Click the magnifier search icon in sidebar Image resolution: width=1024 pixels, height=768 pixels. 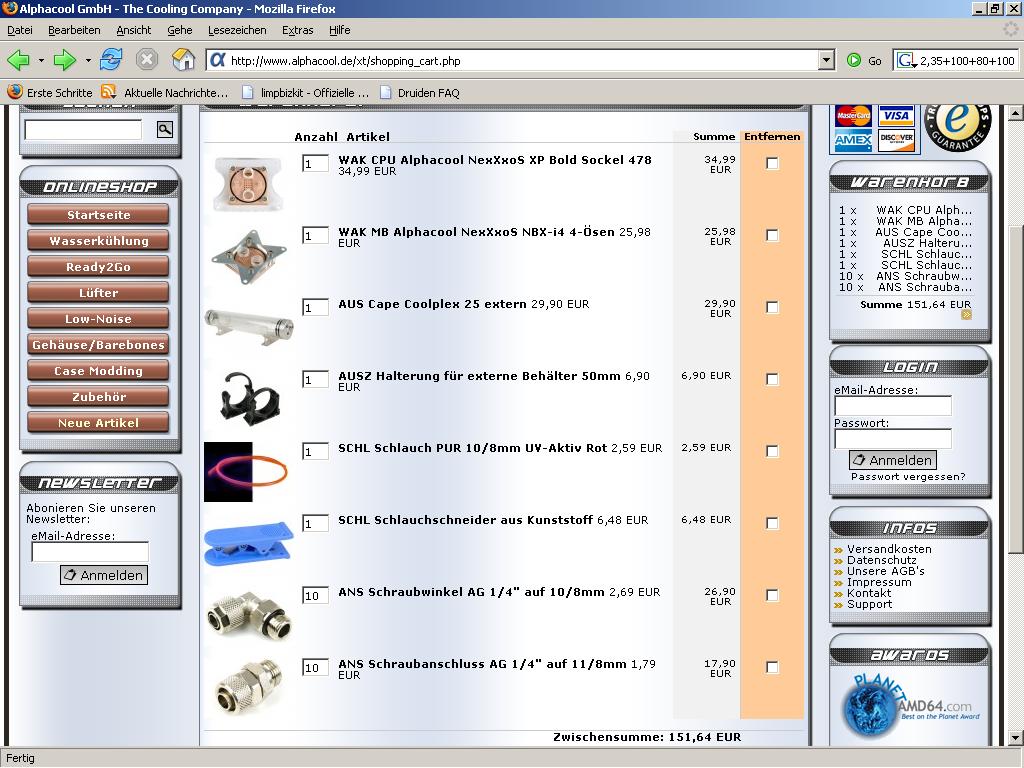165,129
